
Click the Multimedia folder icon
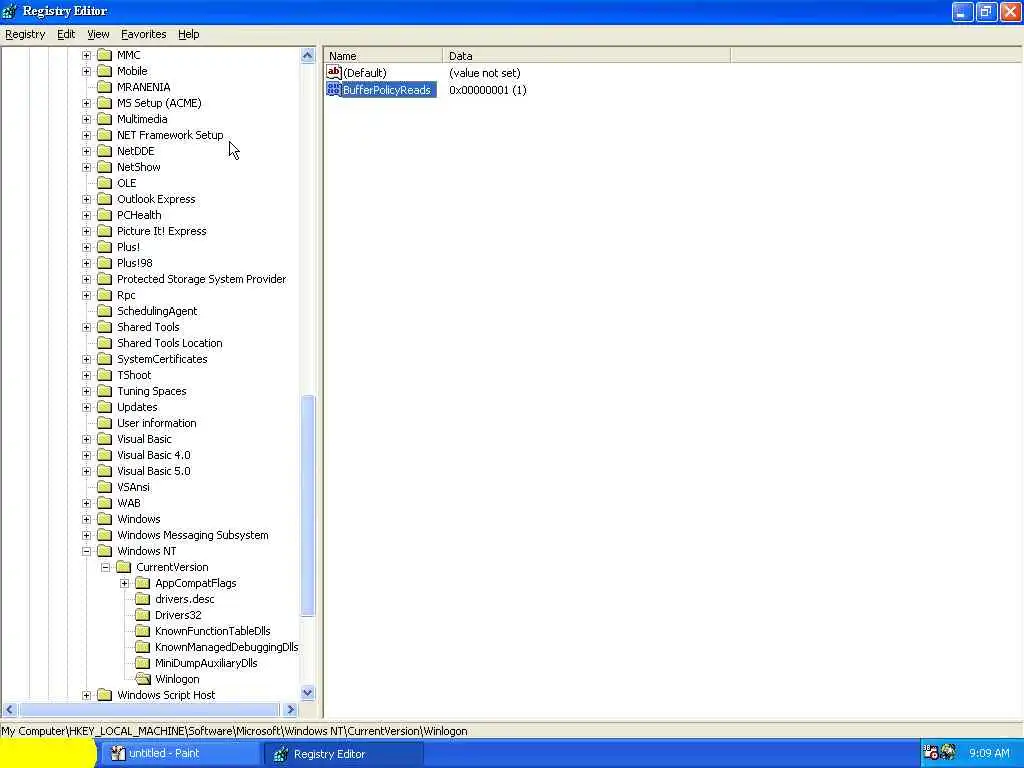[104, 119]
